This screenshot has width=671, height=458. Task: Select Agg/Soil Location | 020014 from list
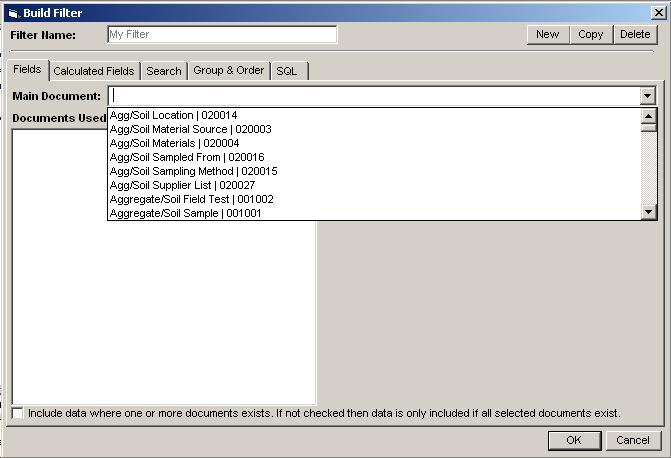click(x=173, y=115)
